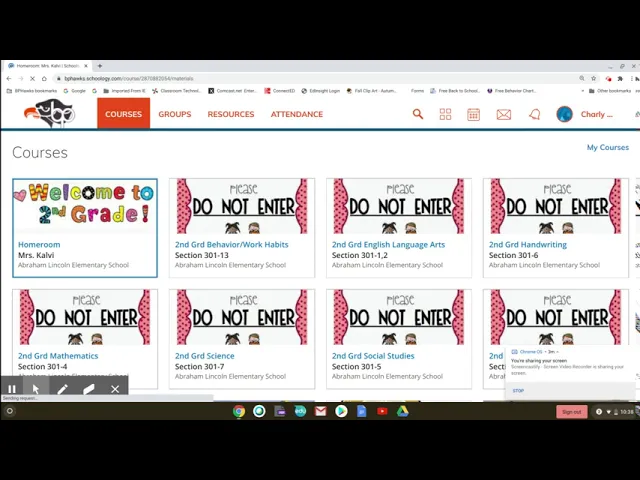This screenshot has width=640, height=480.
Task: Open Gmail from the shelf
Action: tap(321, 411)
